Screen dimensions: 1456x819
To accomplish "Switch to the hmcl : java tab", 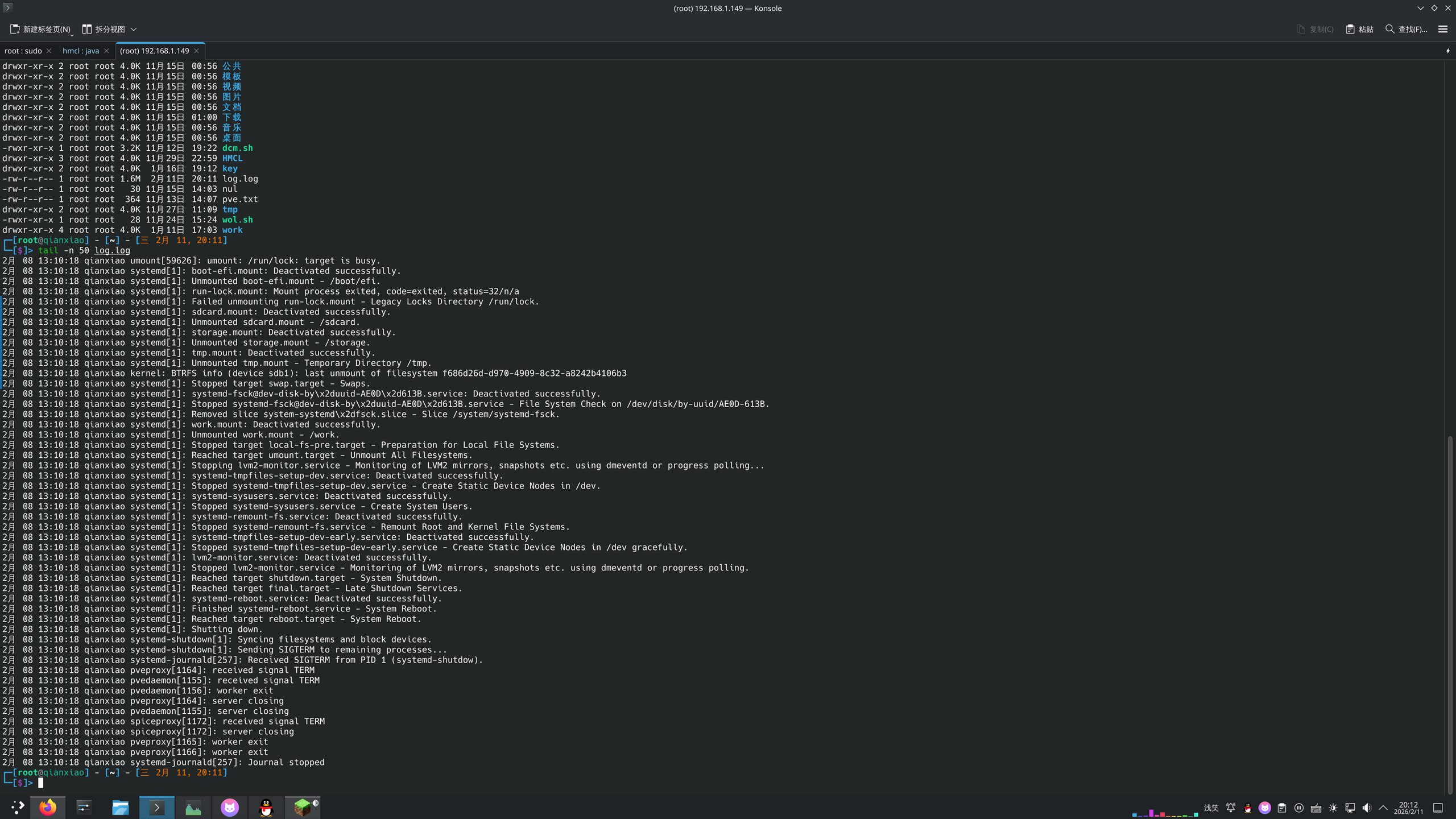I will click(81, 51).
